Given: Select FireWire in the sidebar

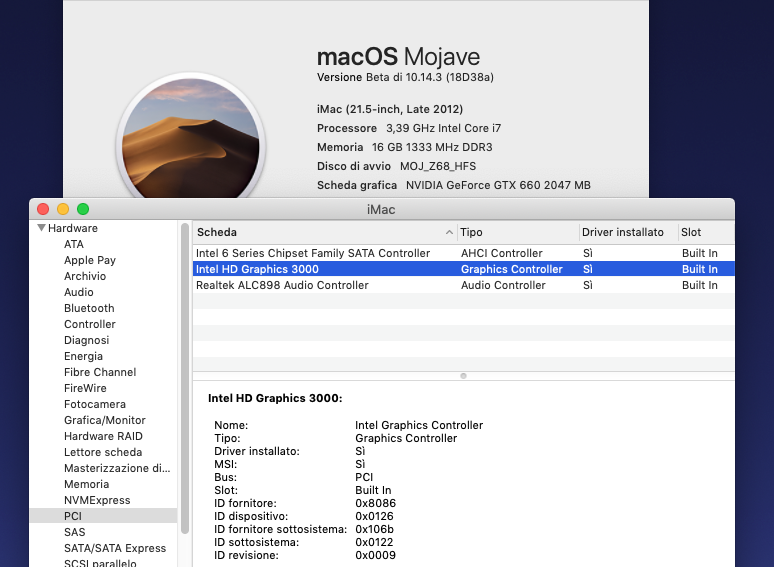Looking at the screenshot, I should pyautogui.click(x=85, y=388).
